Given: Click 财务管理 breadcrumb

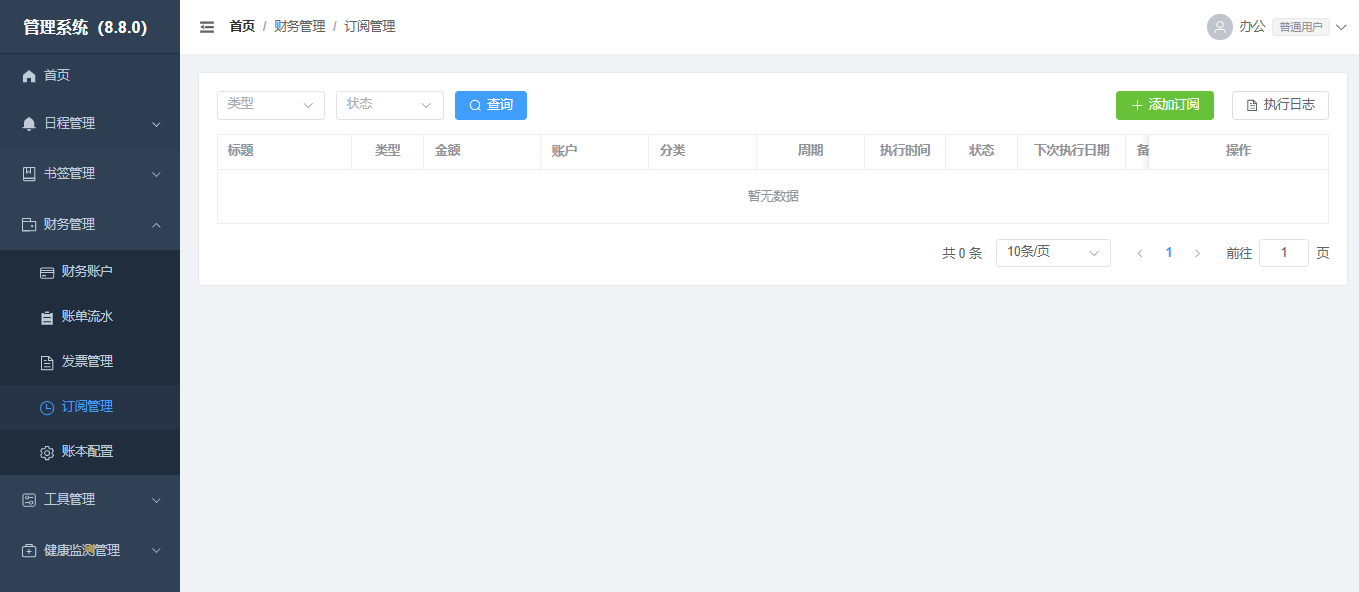Looking at the screenshot, I should pos(300,27).
